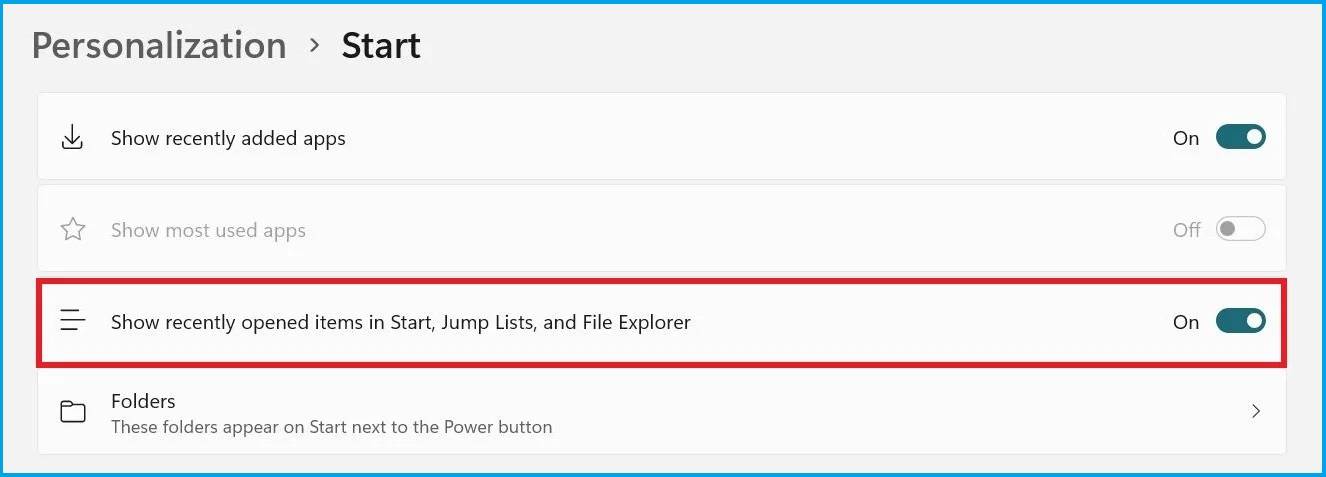Click the list lines icon for recently opened items
This screenshot has width=1326, height=477.
[72, 322]
